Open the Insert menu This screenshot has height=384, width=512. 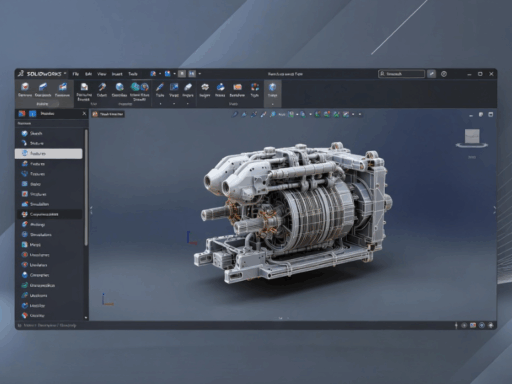pyautogui.click(x=117, y=74)
